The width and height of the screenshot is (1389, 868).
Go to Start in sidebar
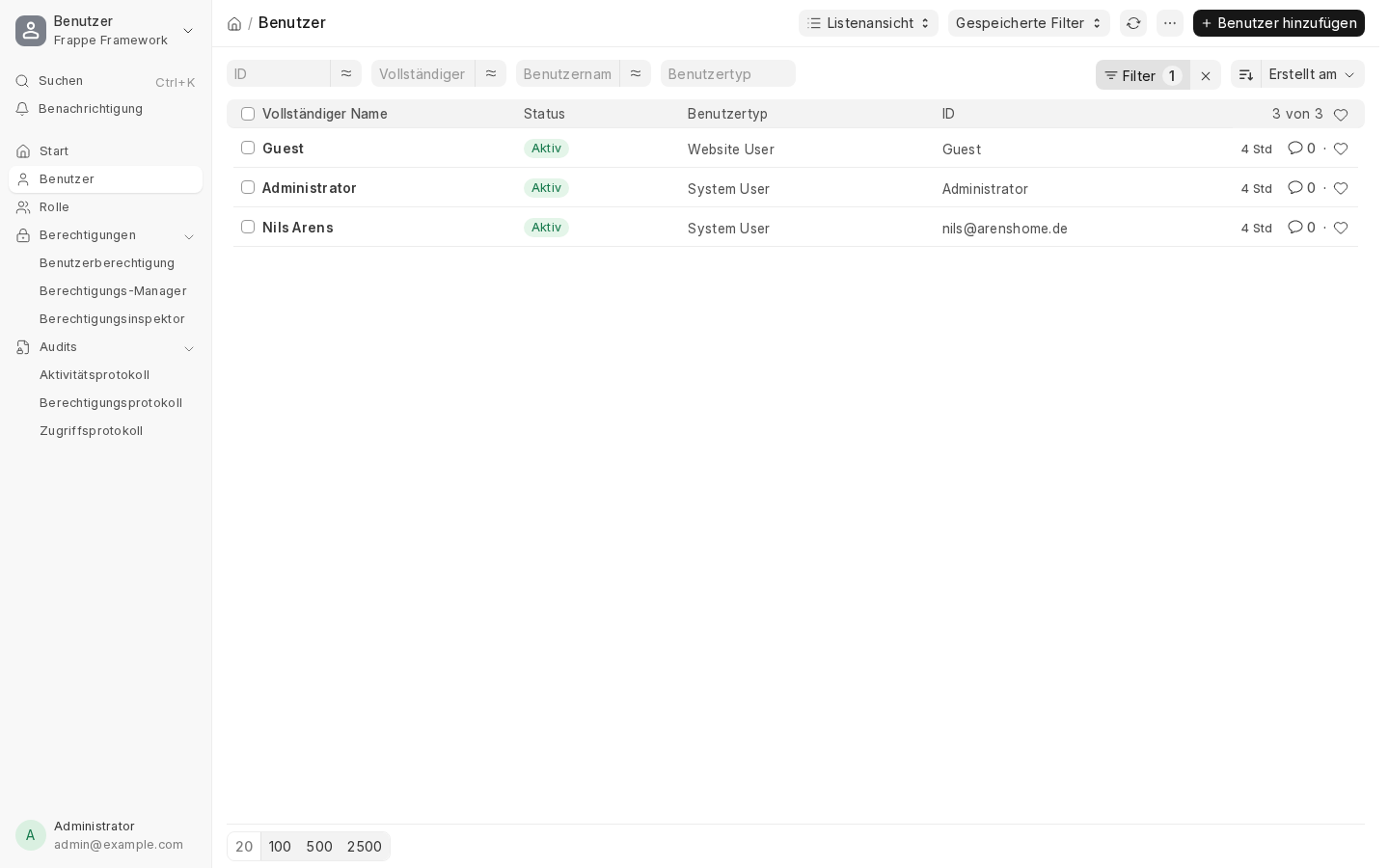[x=105, y=151]
